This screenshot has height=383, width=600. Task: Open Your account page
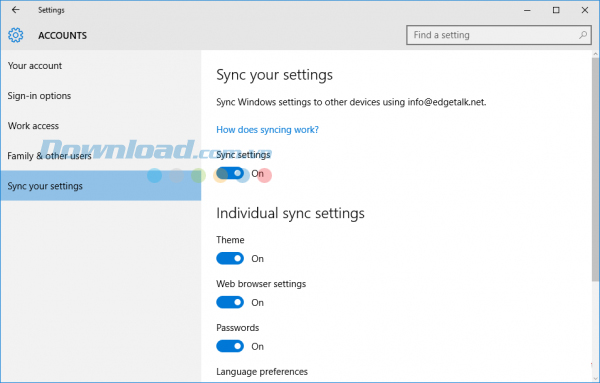point(101,66)
